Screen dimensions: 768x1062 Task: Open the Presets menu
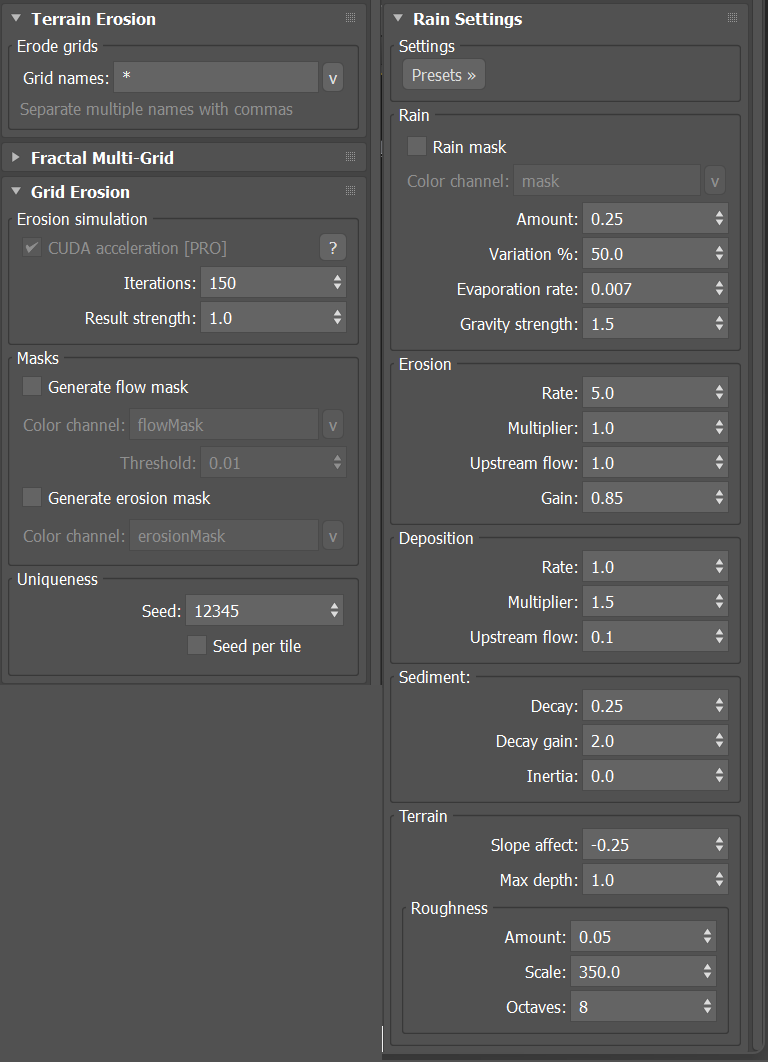coord(443,75)
